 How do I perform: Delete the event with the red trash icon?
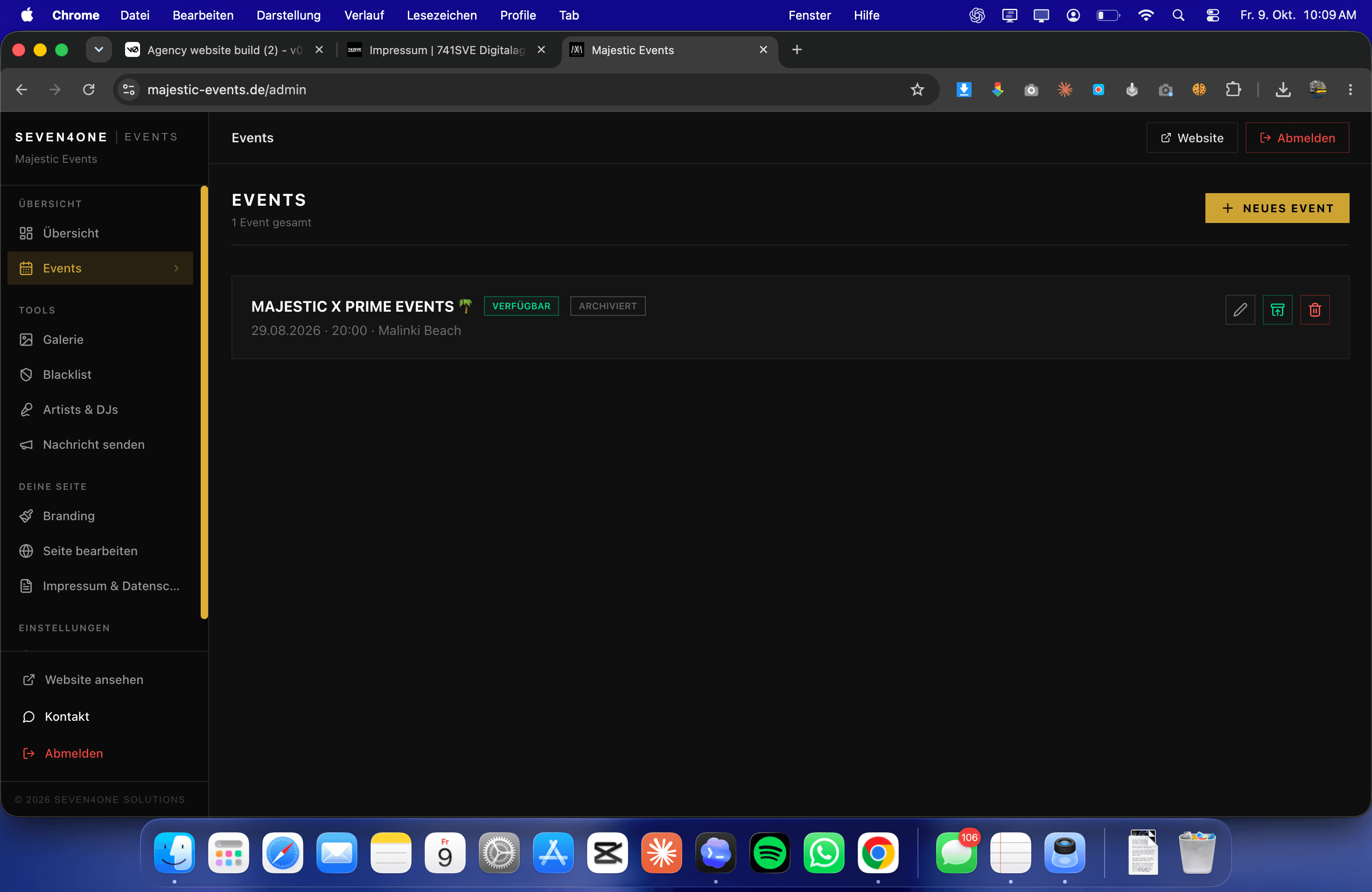(1315, 310)
